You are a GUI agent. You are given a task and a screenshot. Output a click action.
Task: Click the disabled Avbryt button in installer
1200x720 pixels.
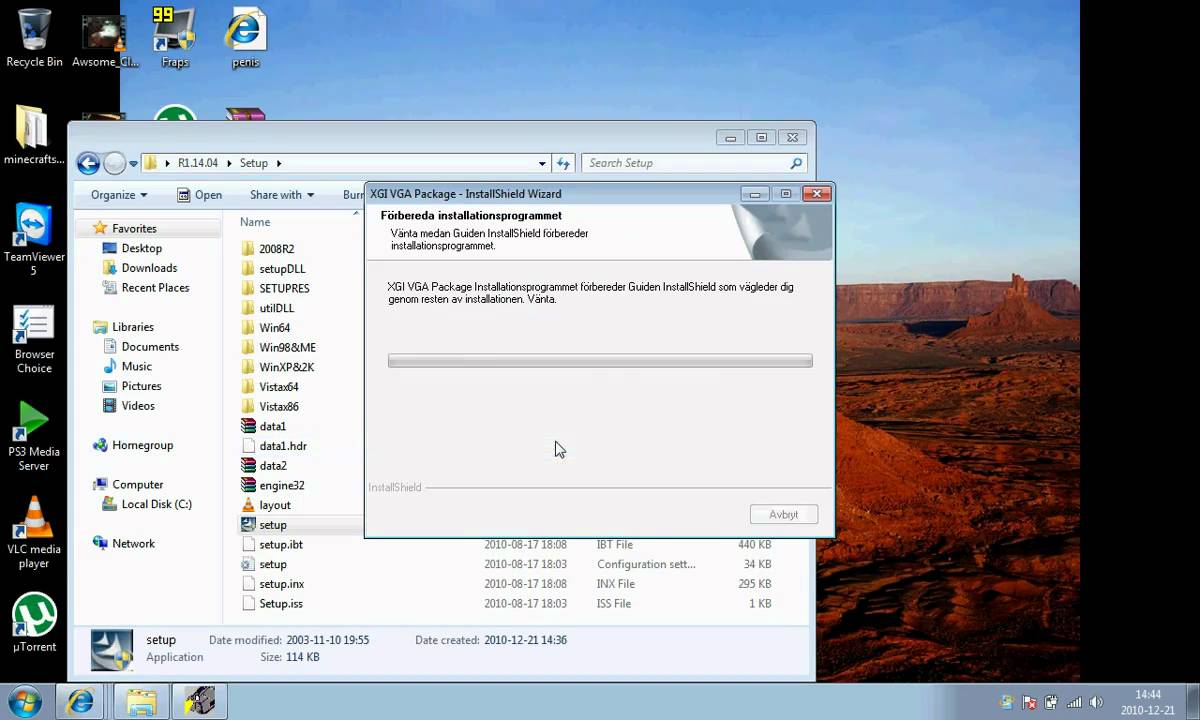(784, 514)
